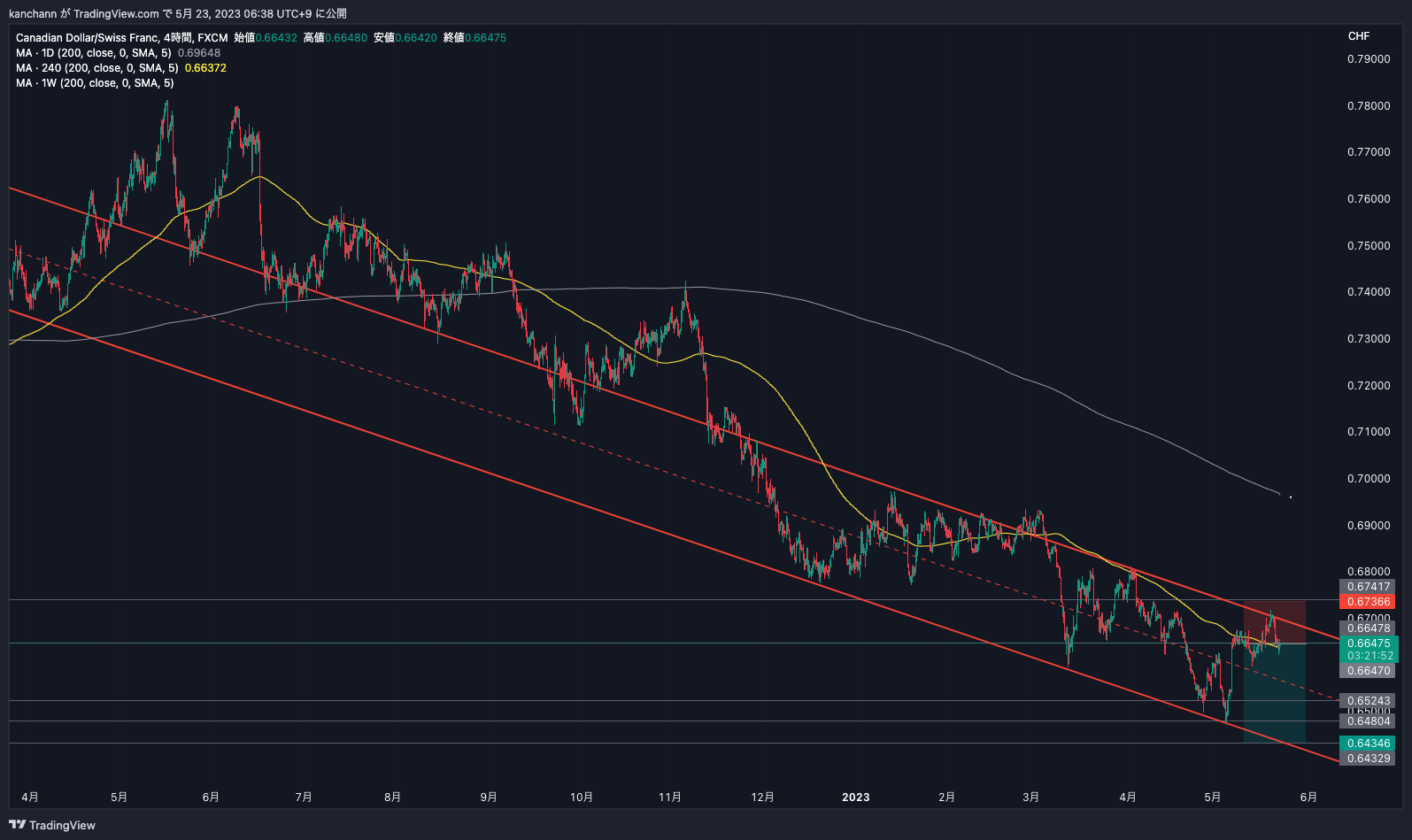1412x840 pixels.
Task: Click the green 0.66475 current price tag
Action: [x=1369, y=643]
